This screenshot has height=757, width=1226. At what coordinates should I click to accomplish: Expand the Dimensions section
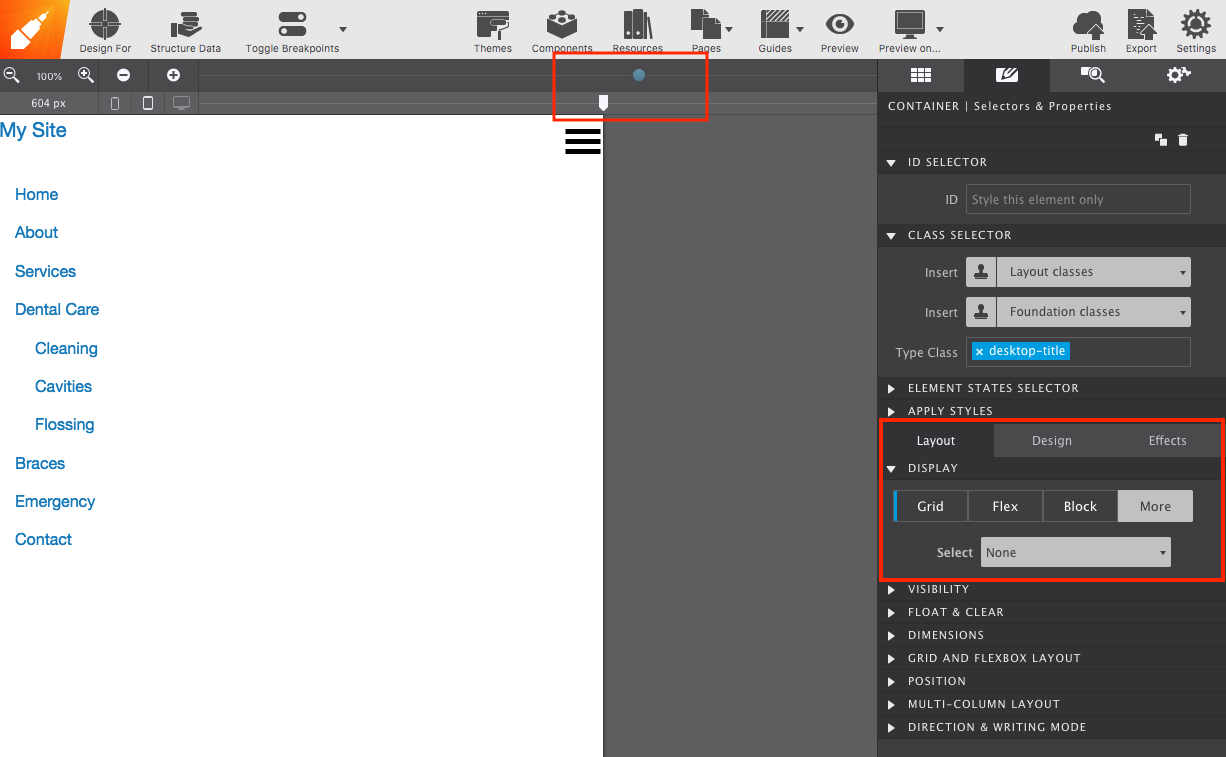tap(892, 635)
